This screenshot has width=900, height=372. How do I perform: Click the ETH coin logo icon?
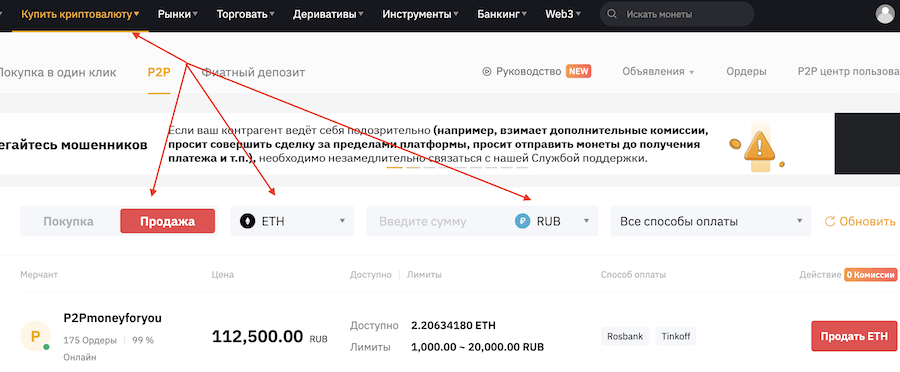(247, 221)
